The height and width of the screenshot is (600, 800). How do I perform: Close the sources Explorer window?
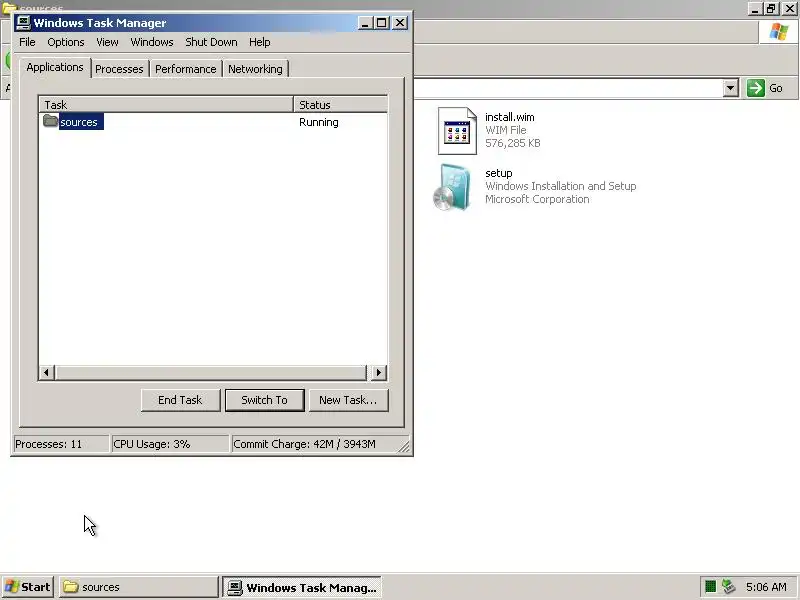click(x=789, y=9)
